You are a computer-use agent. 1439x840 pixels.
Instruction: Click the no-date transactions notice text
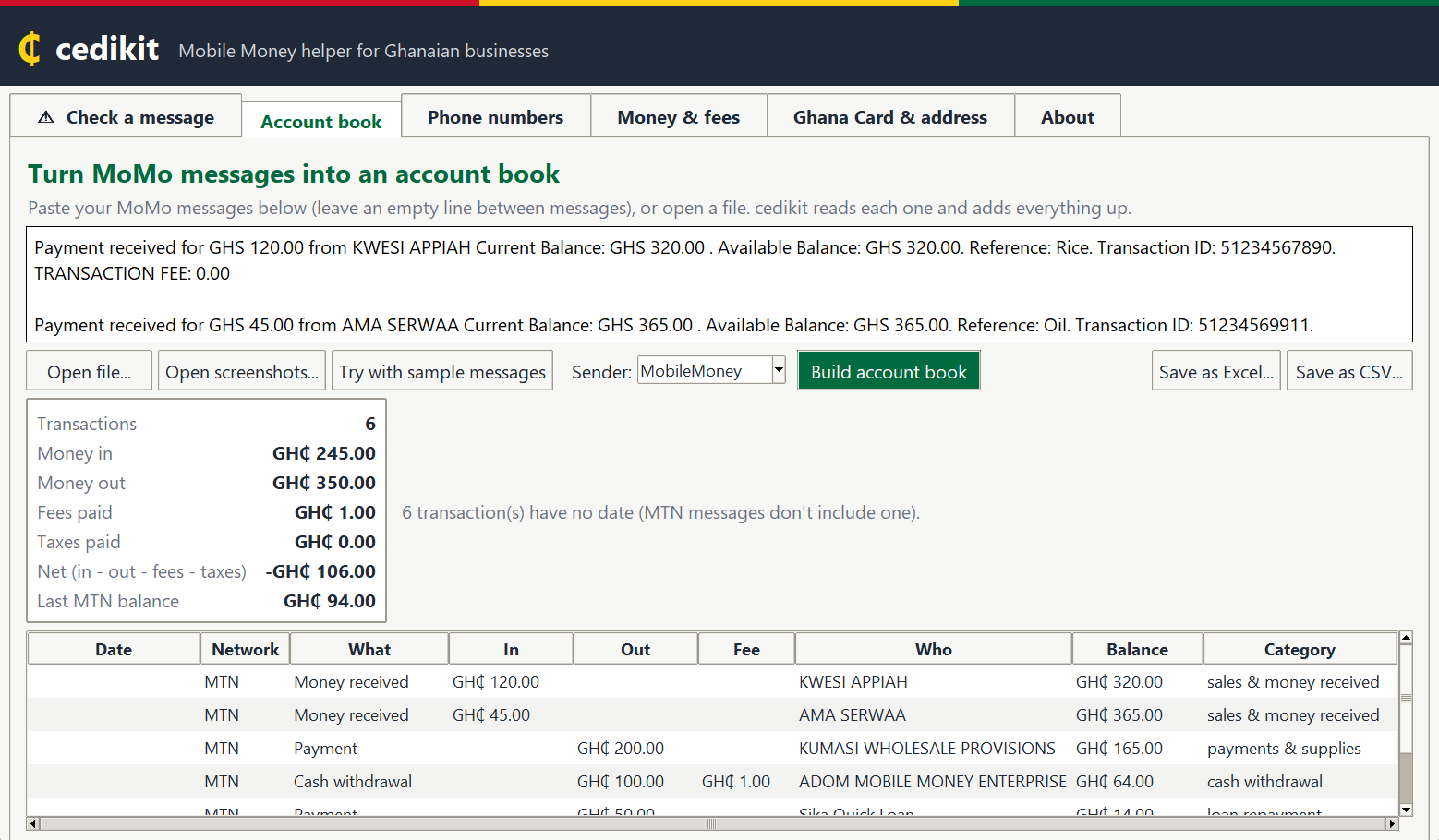[x=660, y=512]
